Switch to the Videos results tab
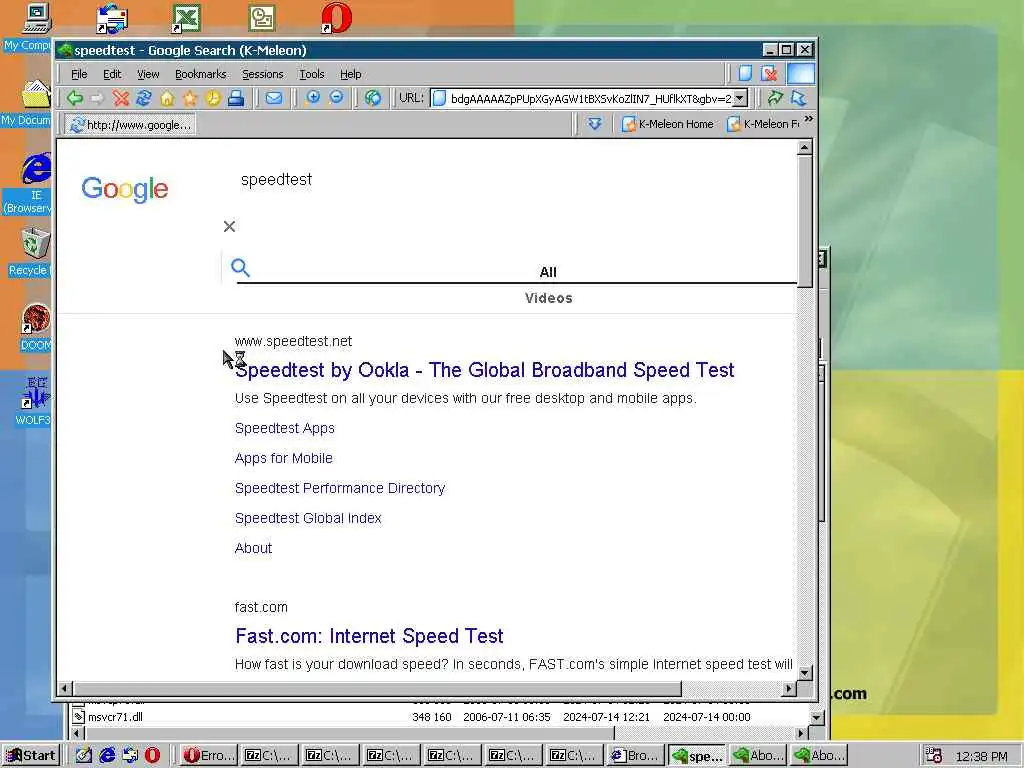The height and width of the screenshot is (768, 1024). point(549,298)
